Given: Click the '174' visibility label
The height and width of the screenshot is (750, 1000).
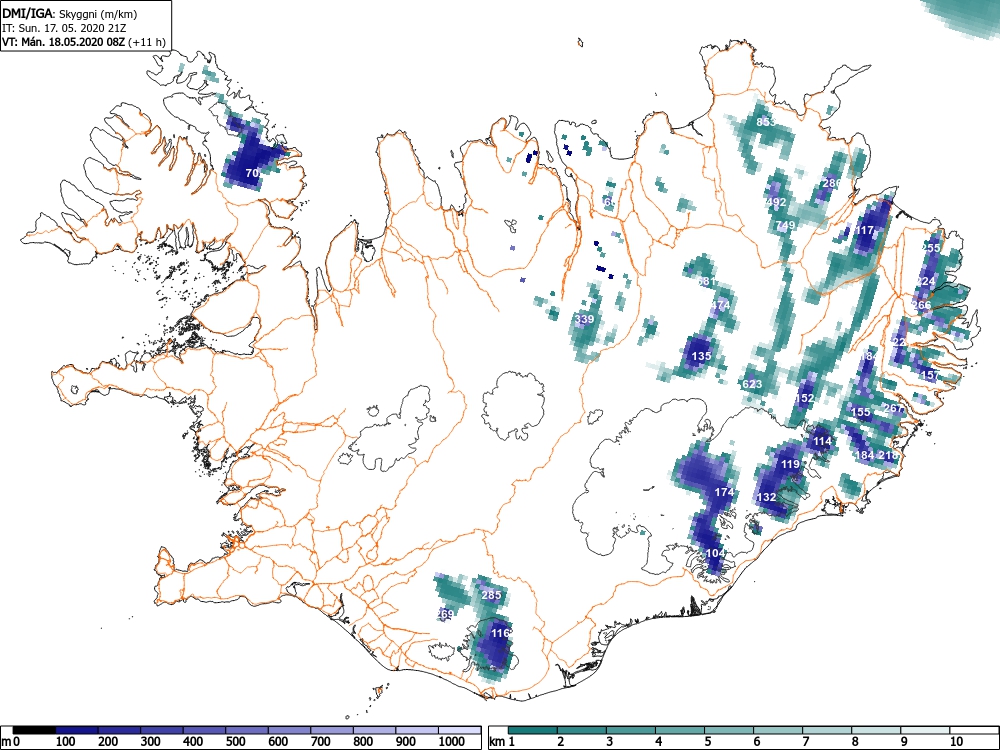Looking at the screenshot, I should [x=724, y=492].
